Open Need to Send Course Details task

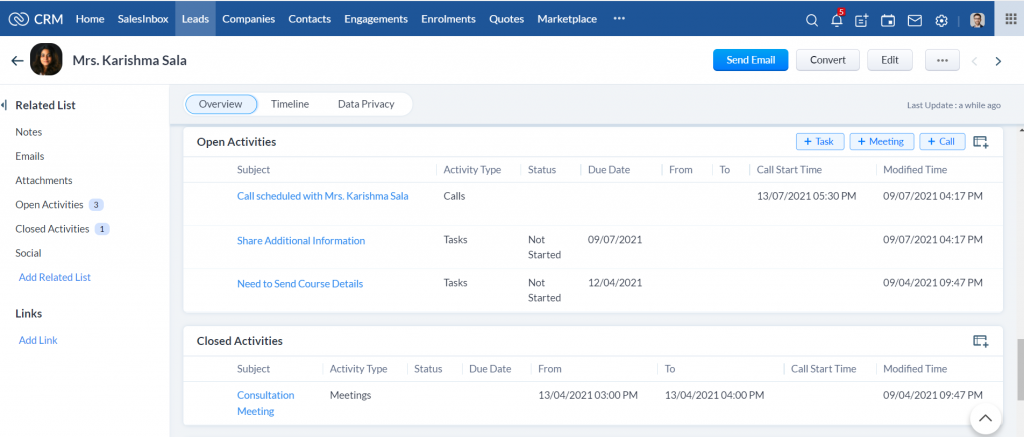300,283
